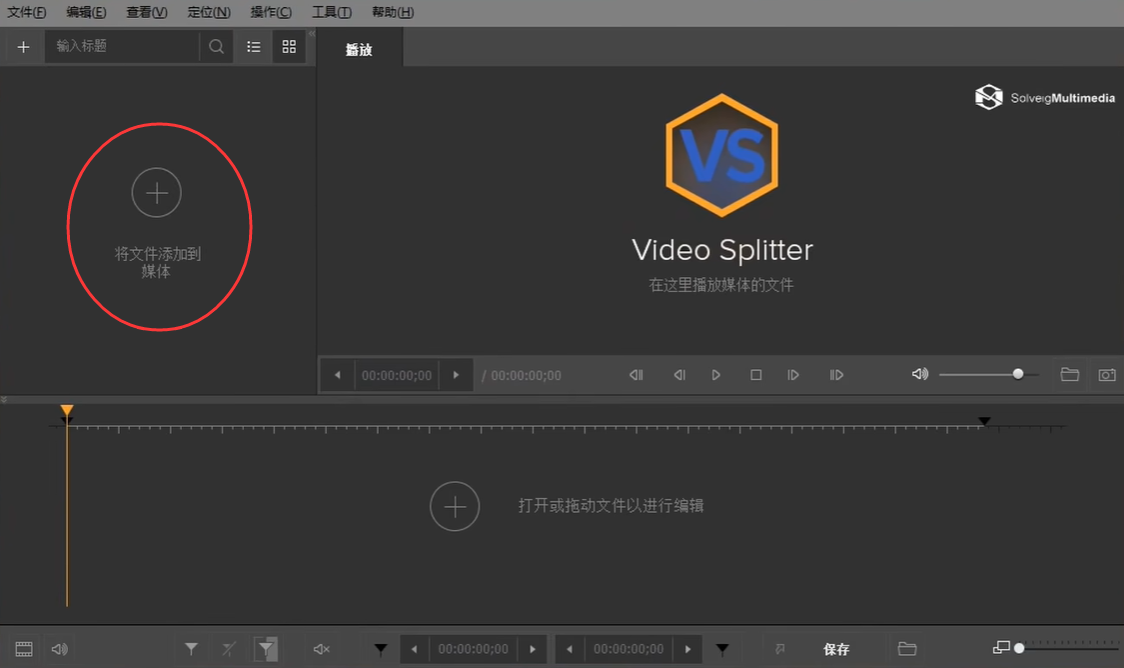
Task: Click the highlighted funnel icon
Action: 266,649
